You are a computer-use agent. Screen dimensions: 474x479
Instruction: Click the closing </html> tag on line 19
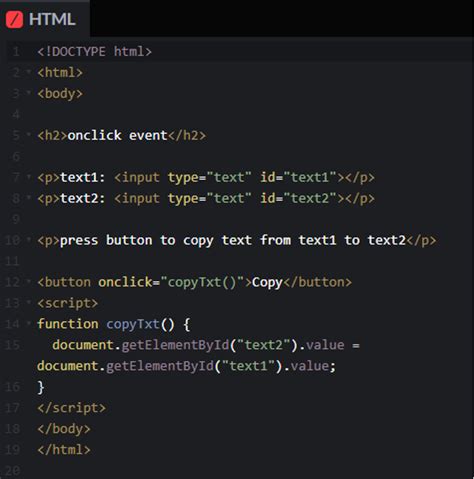[x=64, y=450]
